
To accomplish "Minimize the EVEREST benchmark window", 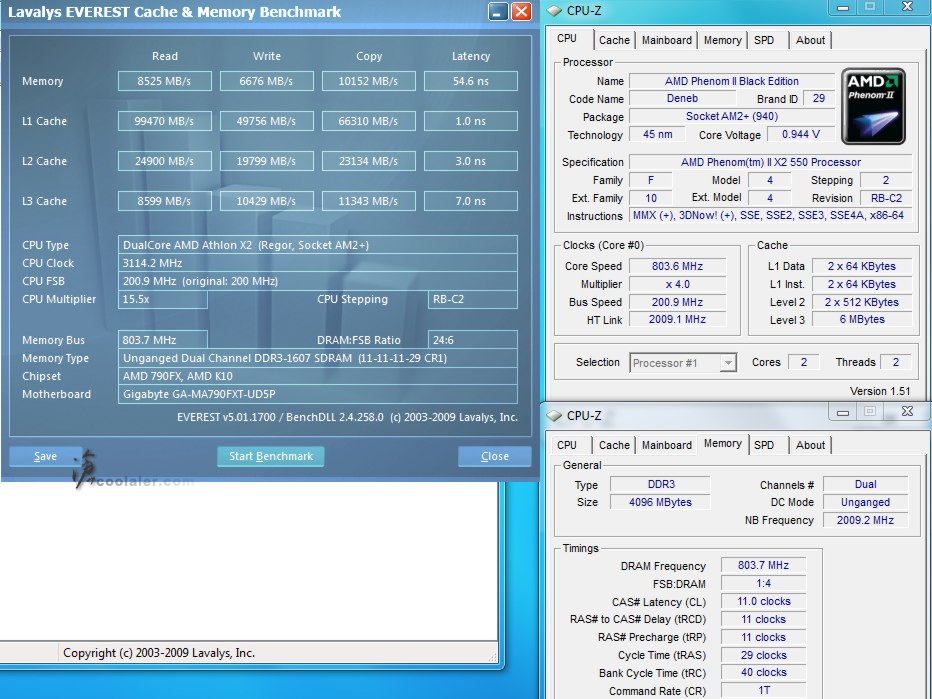I will (498, 11).
